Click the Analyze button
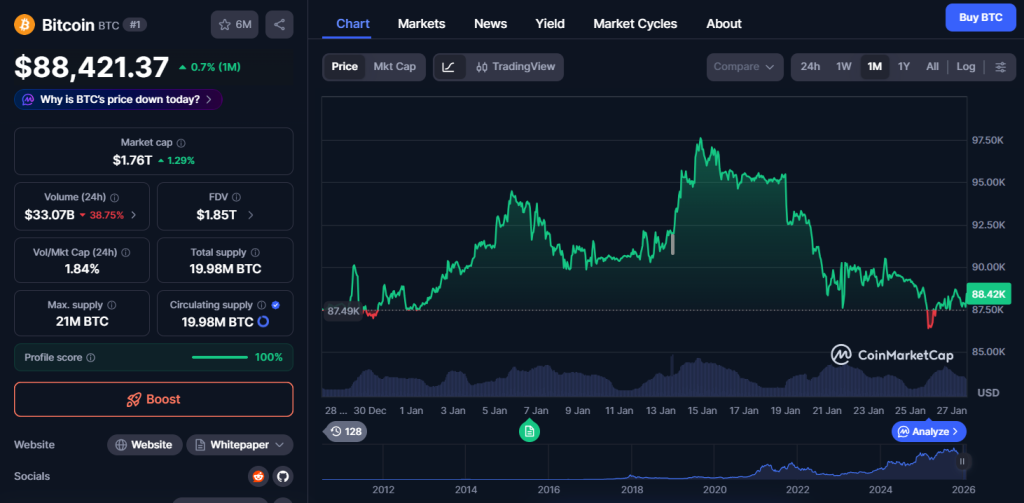The width and height of the screenshot is (1024, 503). [929, 431]
